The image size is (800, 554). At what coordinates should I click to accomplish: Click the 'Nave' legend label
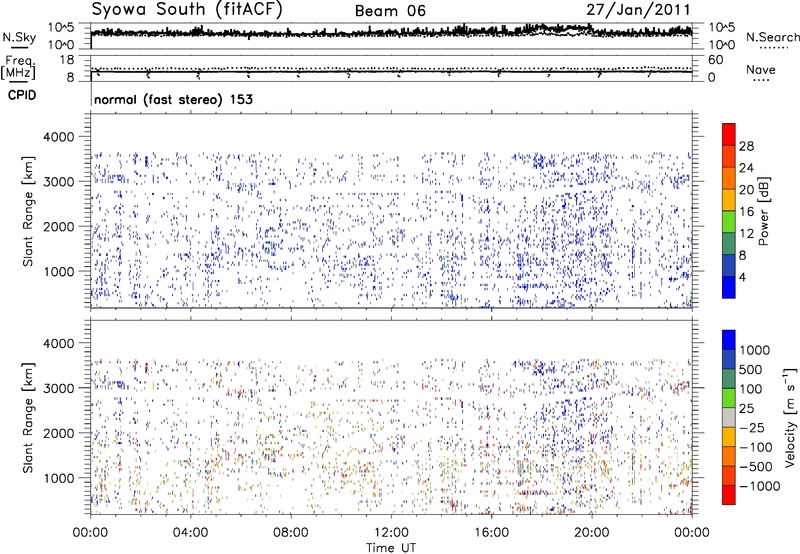(x=761, y=70)
